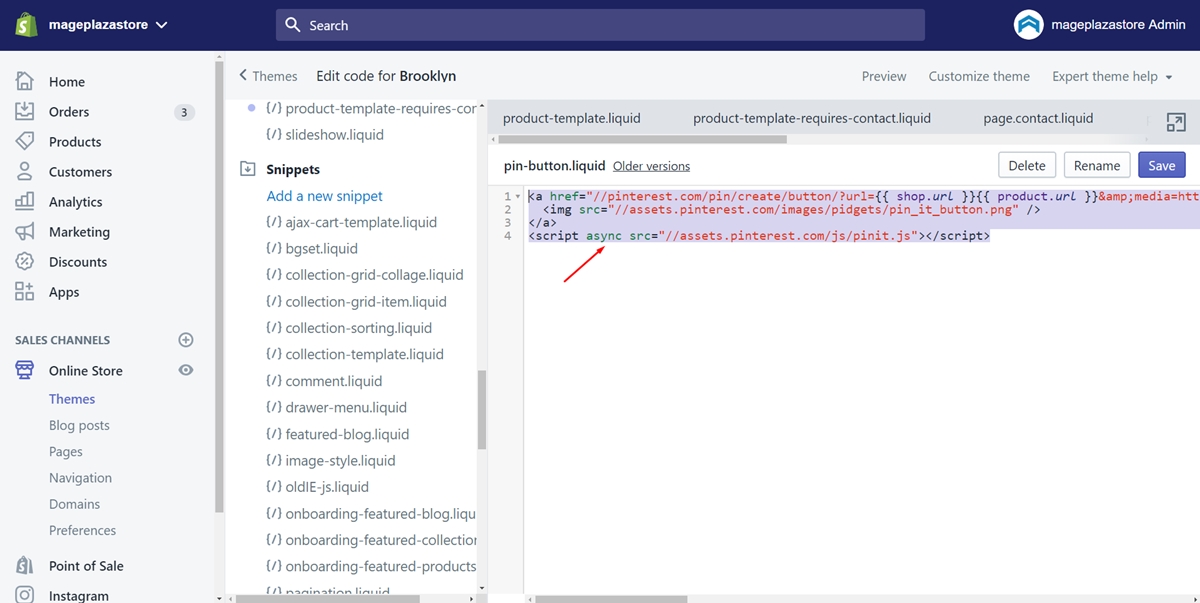Save the pin-button.liquid file
The image size is (1200, 603).
[1161, 165]
